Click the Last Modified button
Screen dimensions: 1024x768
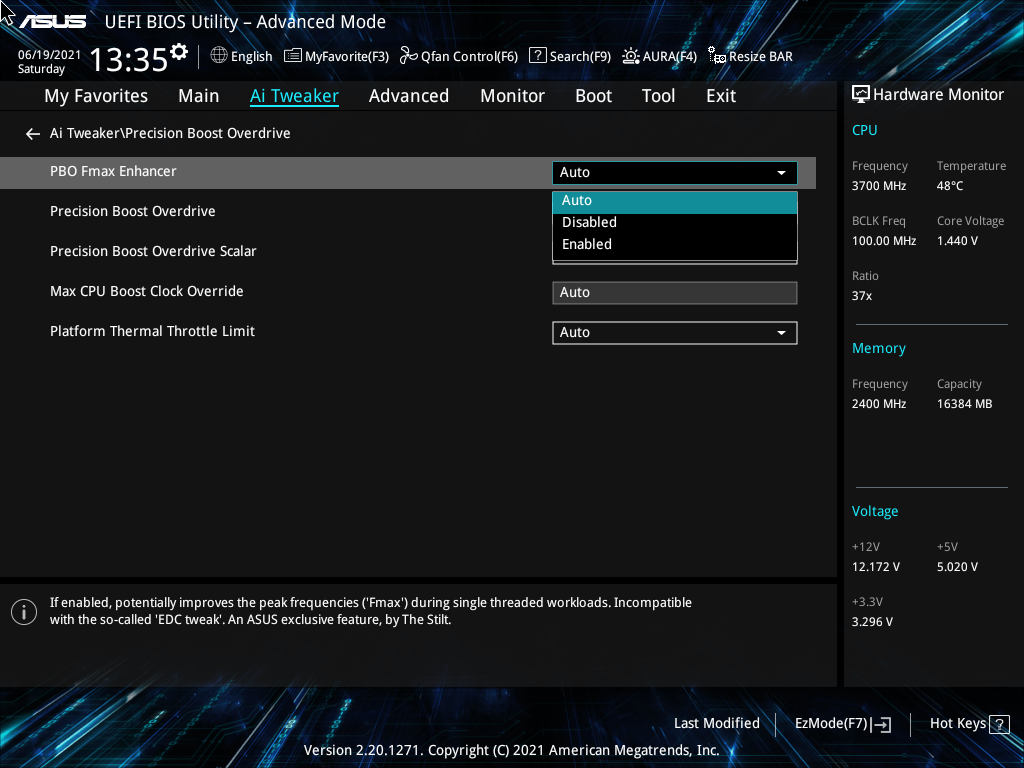[716, 723]
